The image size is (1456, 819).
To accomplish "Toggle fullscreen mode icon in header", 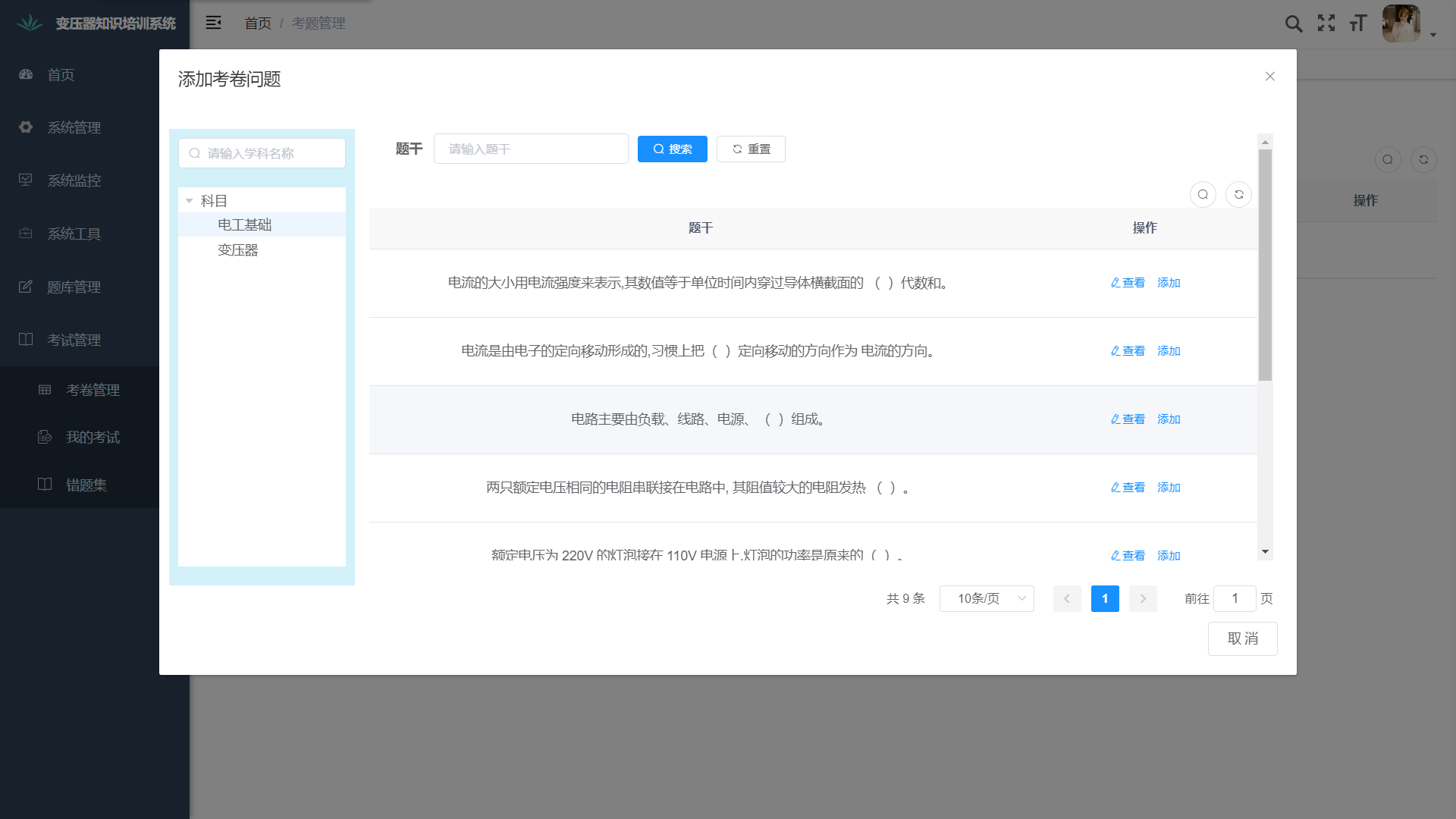I will pyautogui.click(x=1326, y=24).
